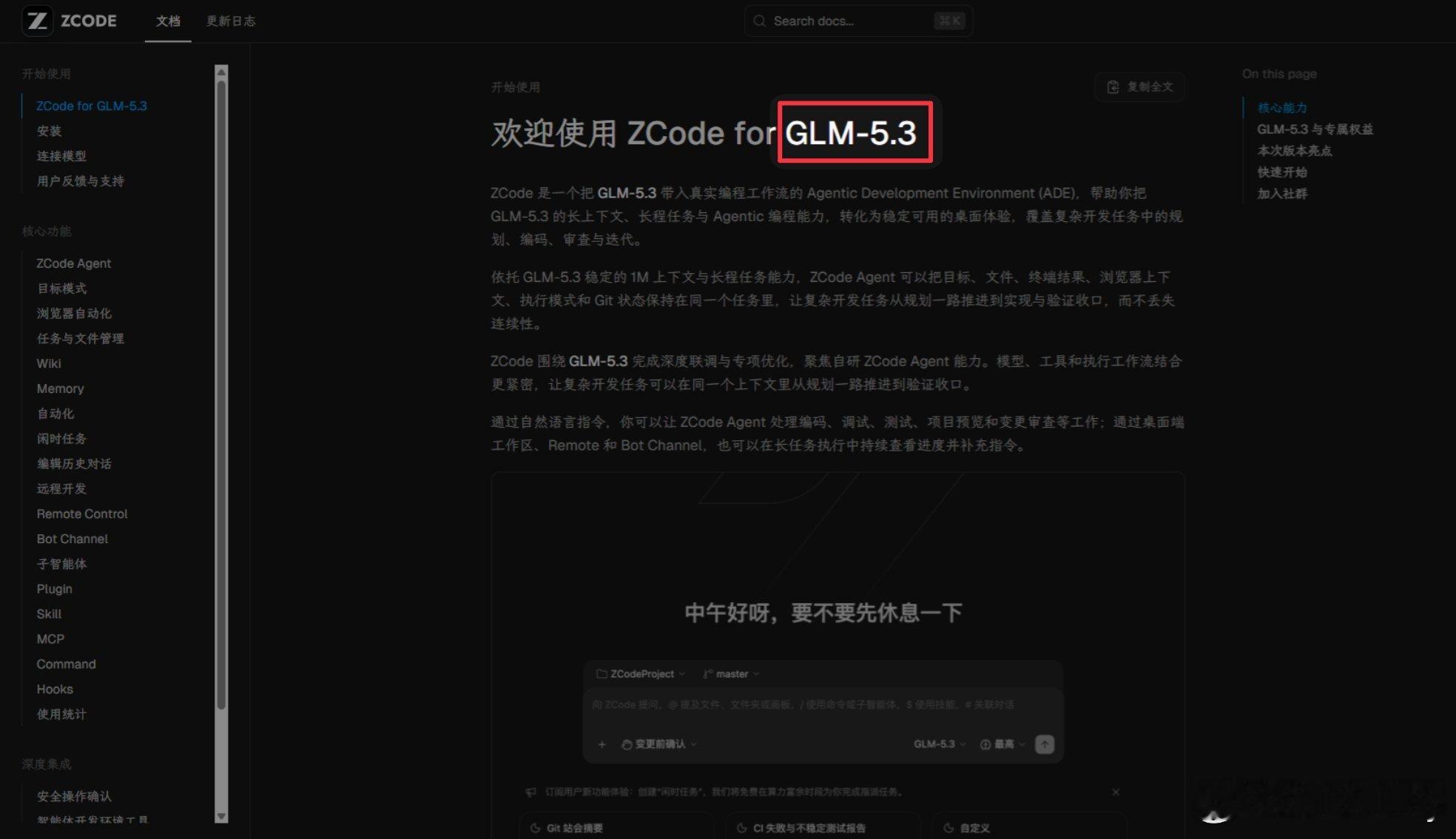Screen dimensions: 1456x839
Task: Select the 自定义 suggestion card
Action: pyautogui.click(x=1030, y=827)
